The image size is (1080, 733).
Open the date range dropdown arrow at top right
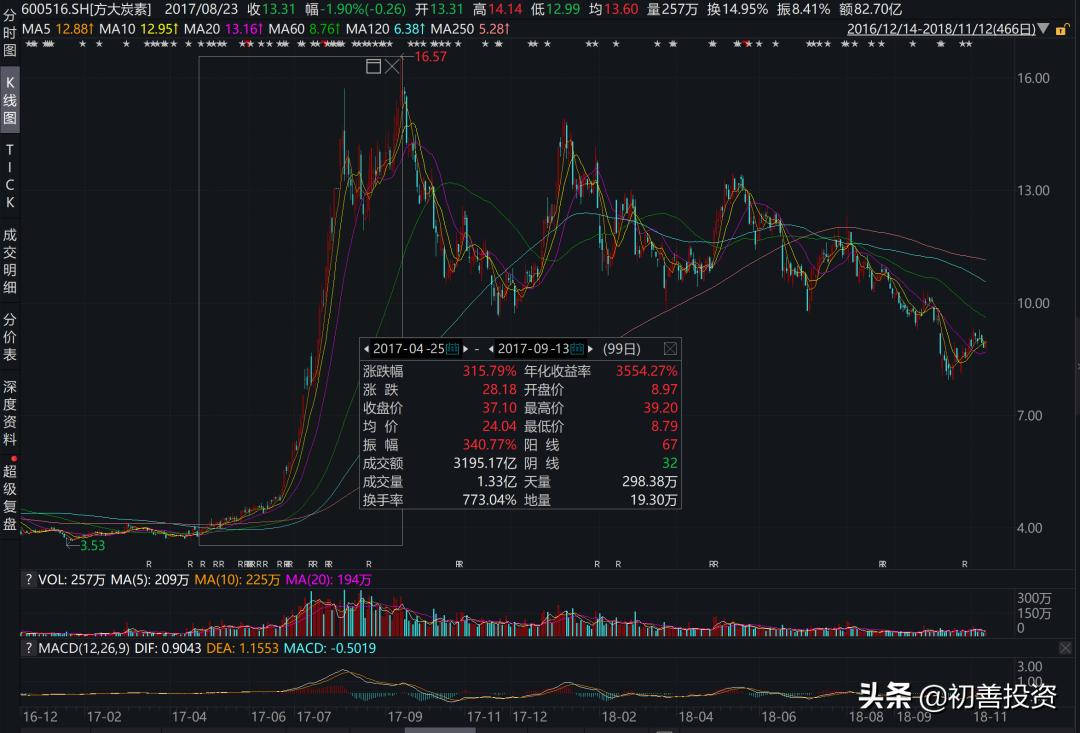coord(1043,29)
